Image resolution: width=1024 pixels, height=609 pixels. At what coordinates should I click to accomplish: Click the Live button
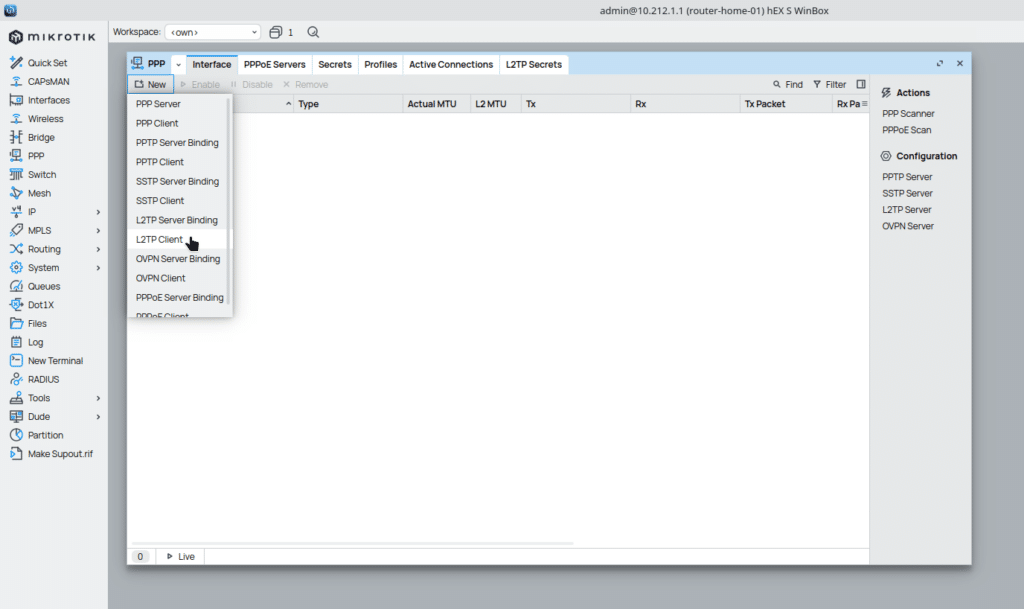pyautogui.click(x=180, y=557)
